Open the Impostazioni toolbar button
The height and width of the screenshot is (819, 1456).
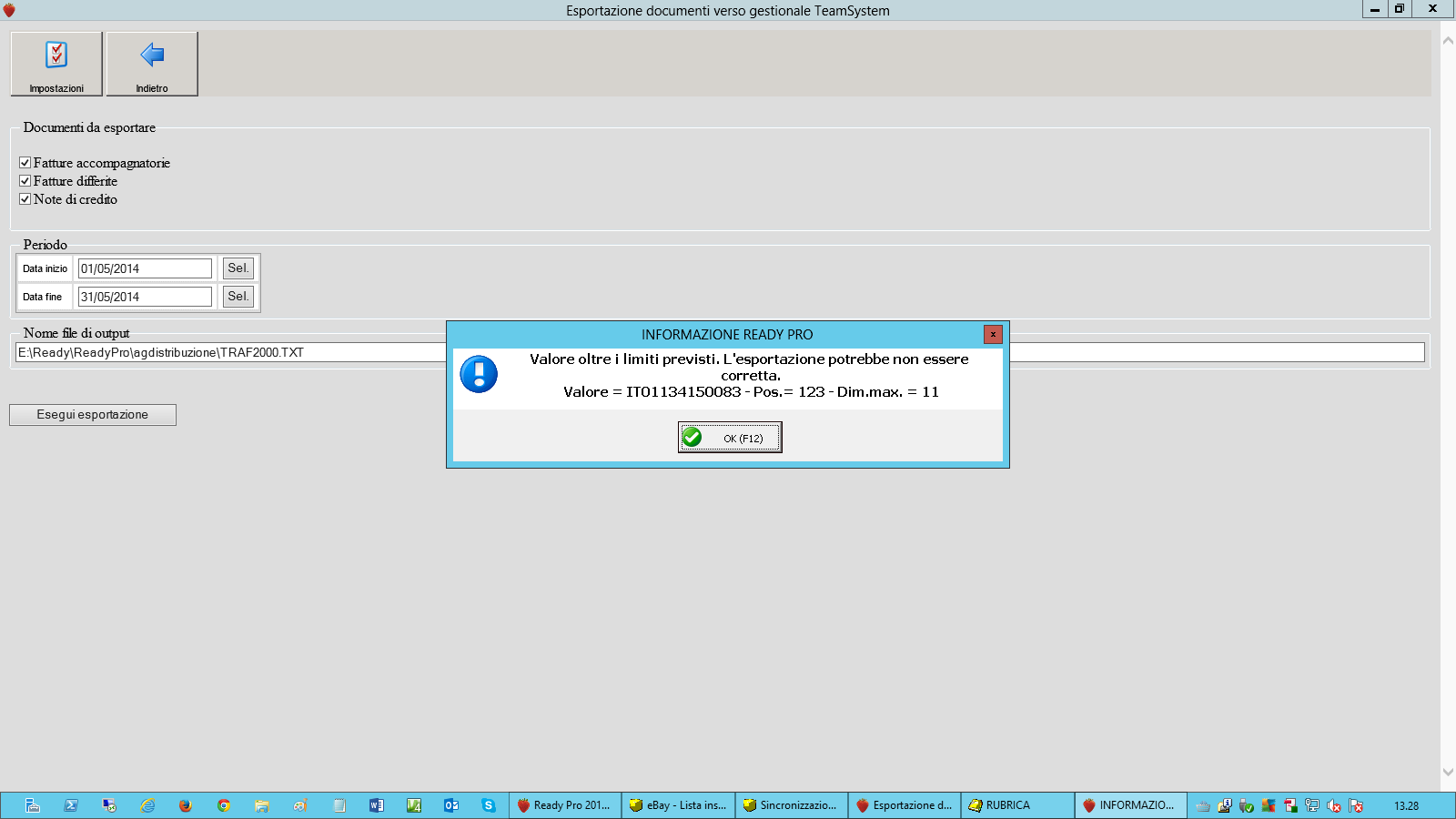point(56,64)
